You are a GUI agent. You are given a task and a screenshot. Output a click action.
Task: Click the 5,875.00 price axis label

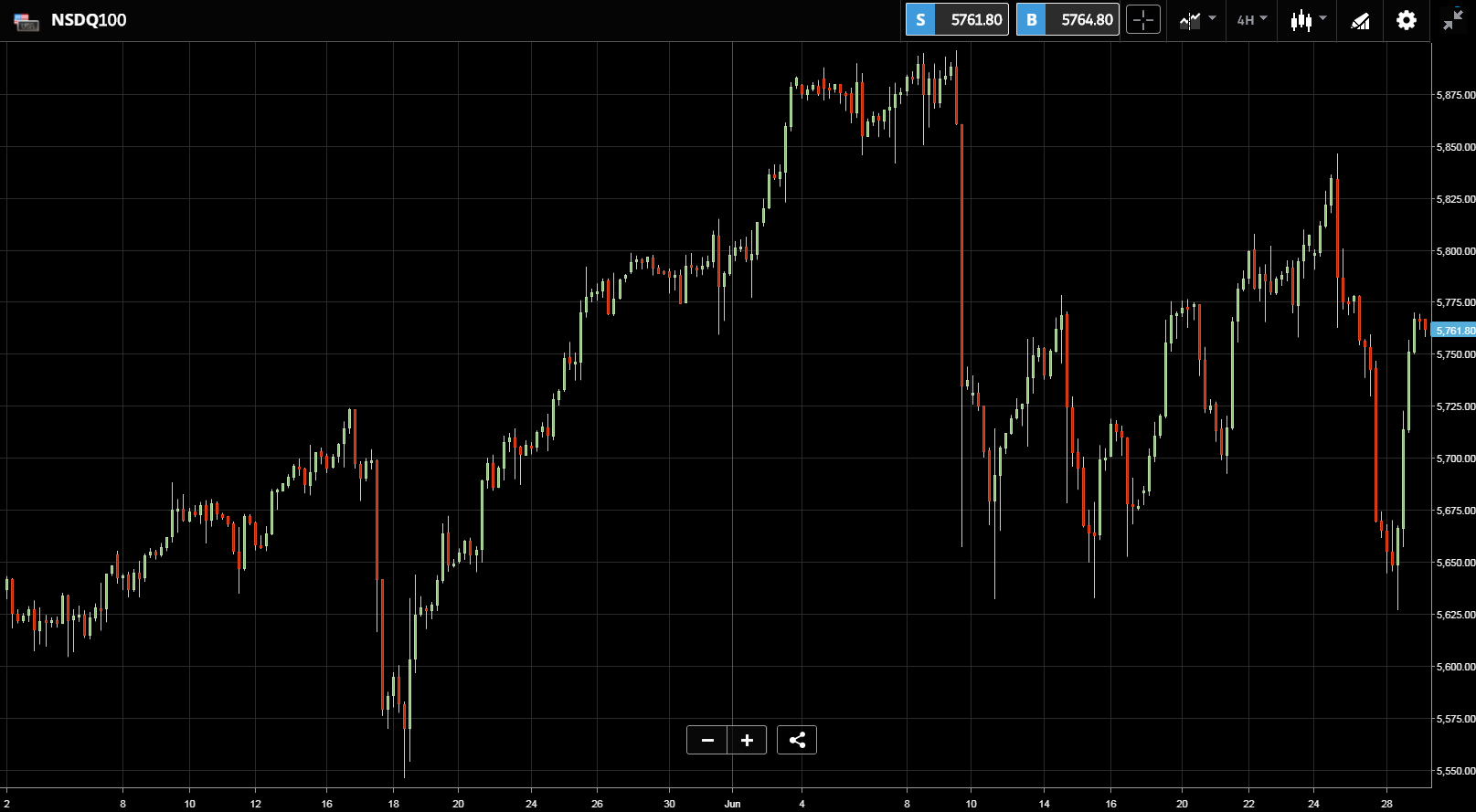point(1455,95)
